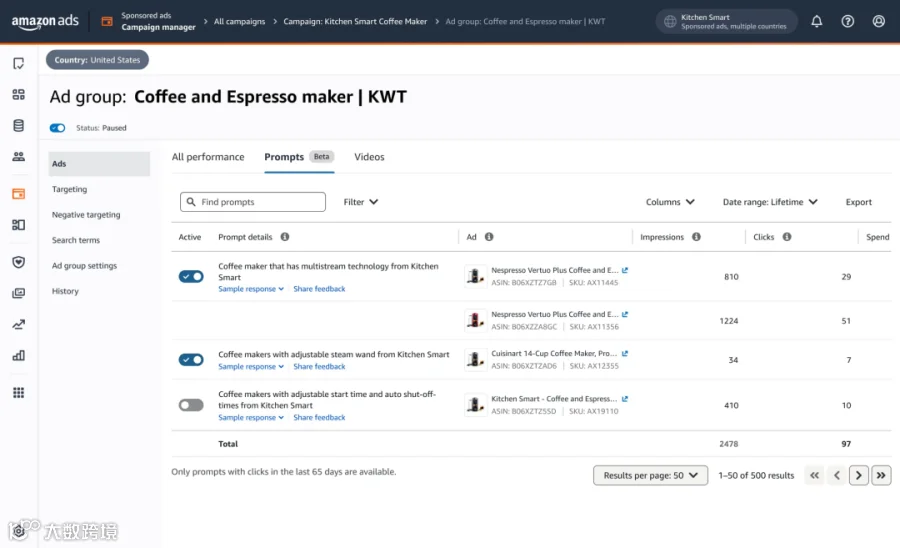Image resolution: width=900 pixels, height=548 pixels.
Task: Open the sidebar nine-dot apps grid icon
Action: [x=18, y=392]
